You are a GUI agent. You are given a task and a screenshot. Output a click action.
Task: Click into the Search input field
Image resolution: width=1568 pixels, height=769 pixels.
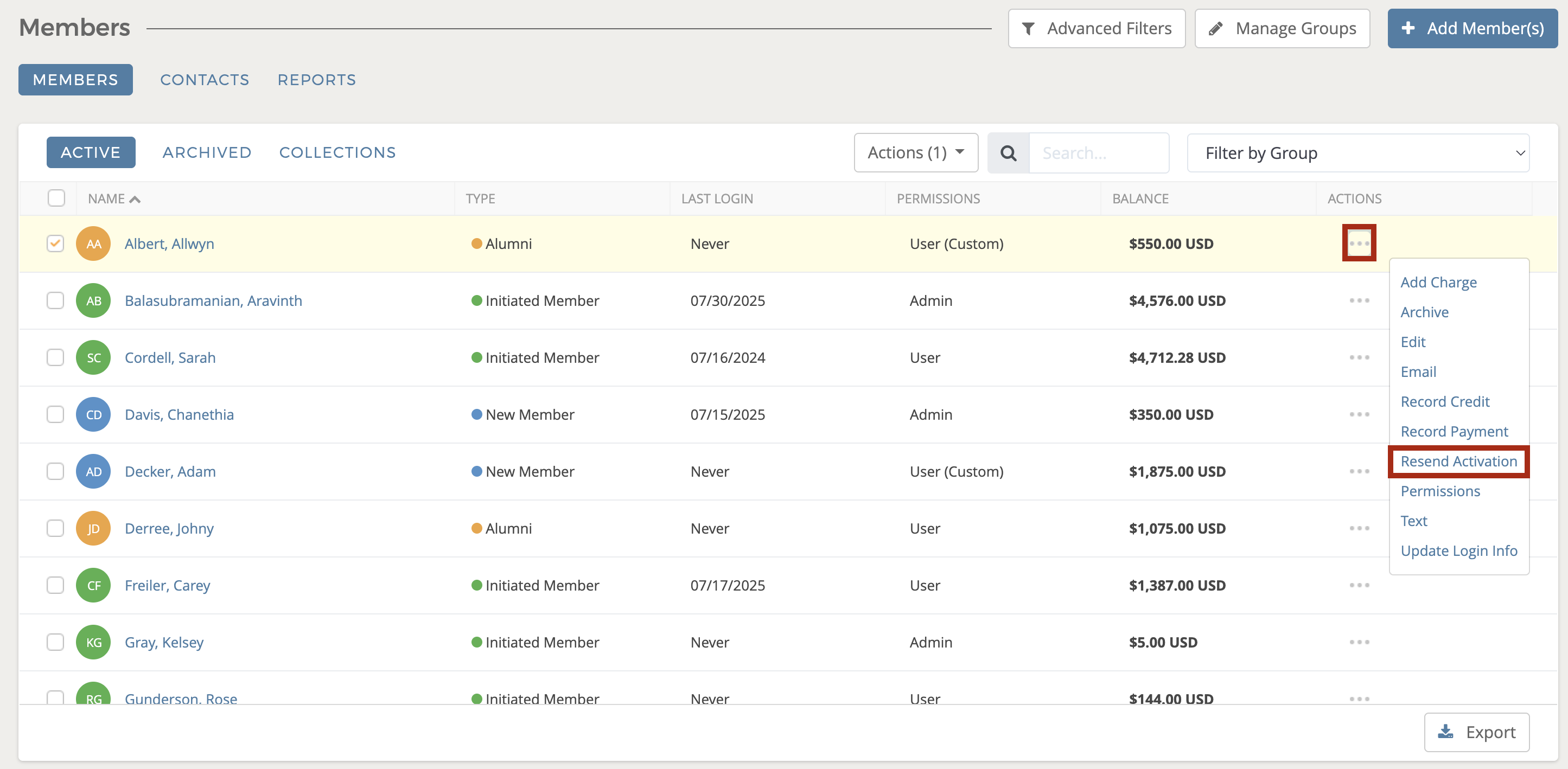tap(1098, 153)
